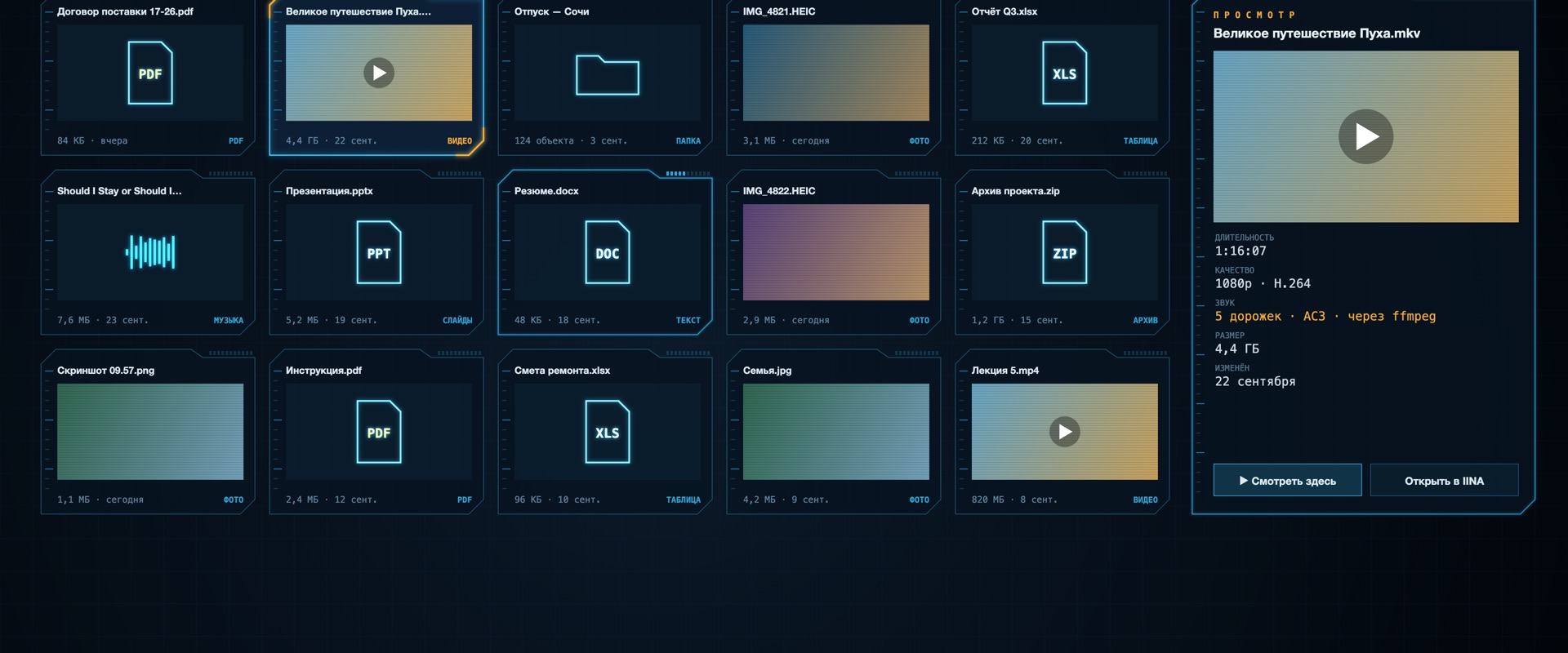1568x653 pixels.
Task: Select the IMG_4821.HEIC photo thumbnail
Action: click(x=836, y=73)
